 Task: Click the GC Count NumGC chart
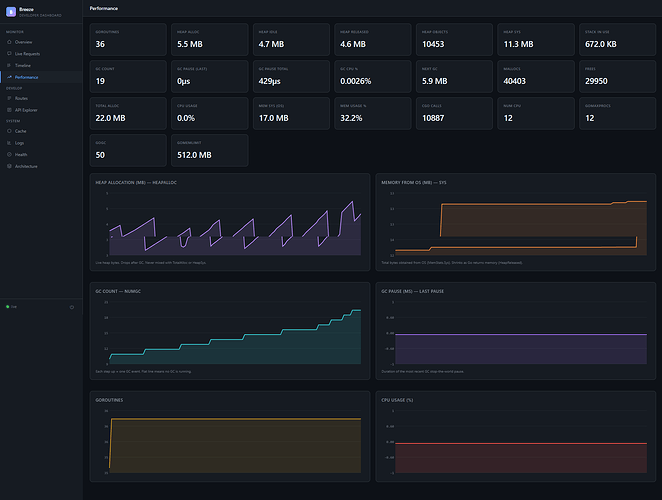tap(230, 331)
